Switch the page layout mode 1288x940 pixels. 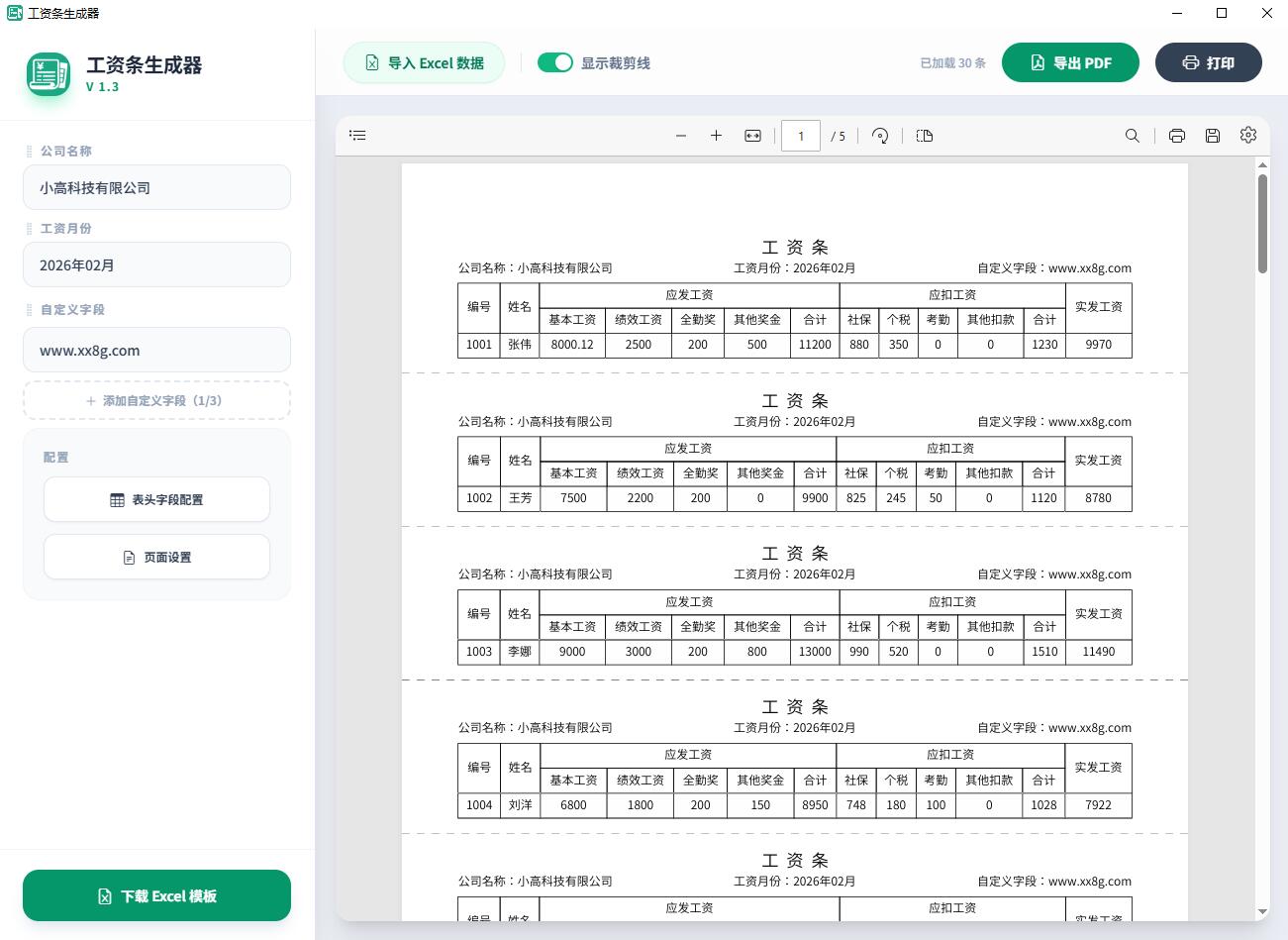pos(925,136)
